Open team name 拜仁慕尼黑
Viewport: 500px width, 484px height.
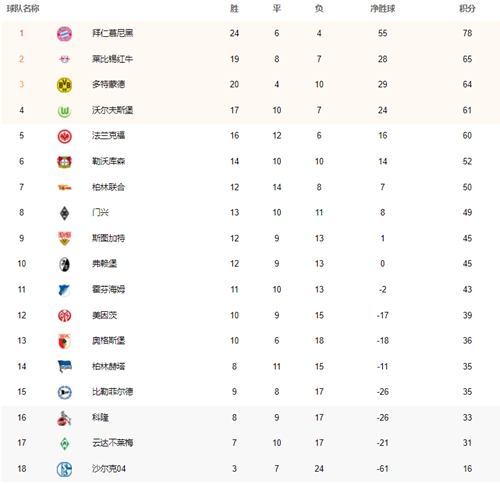tap(112, 33)
